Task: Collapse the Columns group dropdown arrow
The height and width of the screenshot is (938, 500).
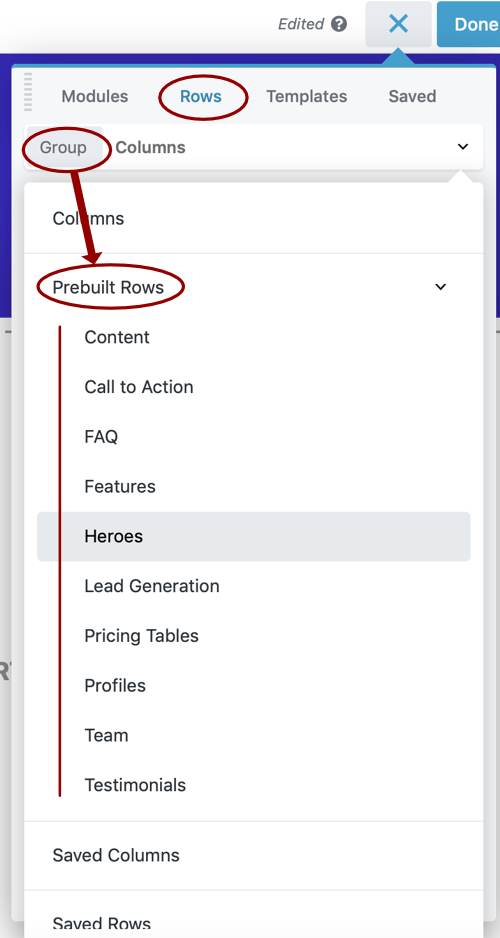Action: click(x=462, y=147)
